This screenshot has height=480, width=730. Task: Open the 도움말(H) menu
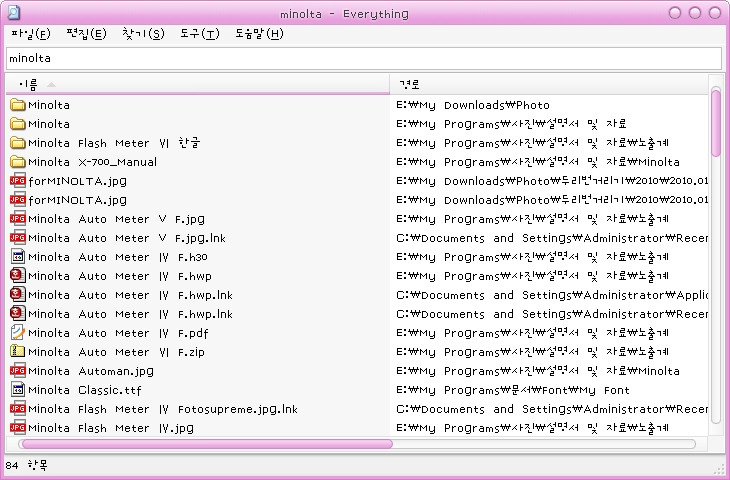[259, 34]
